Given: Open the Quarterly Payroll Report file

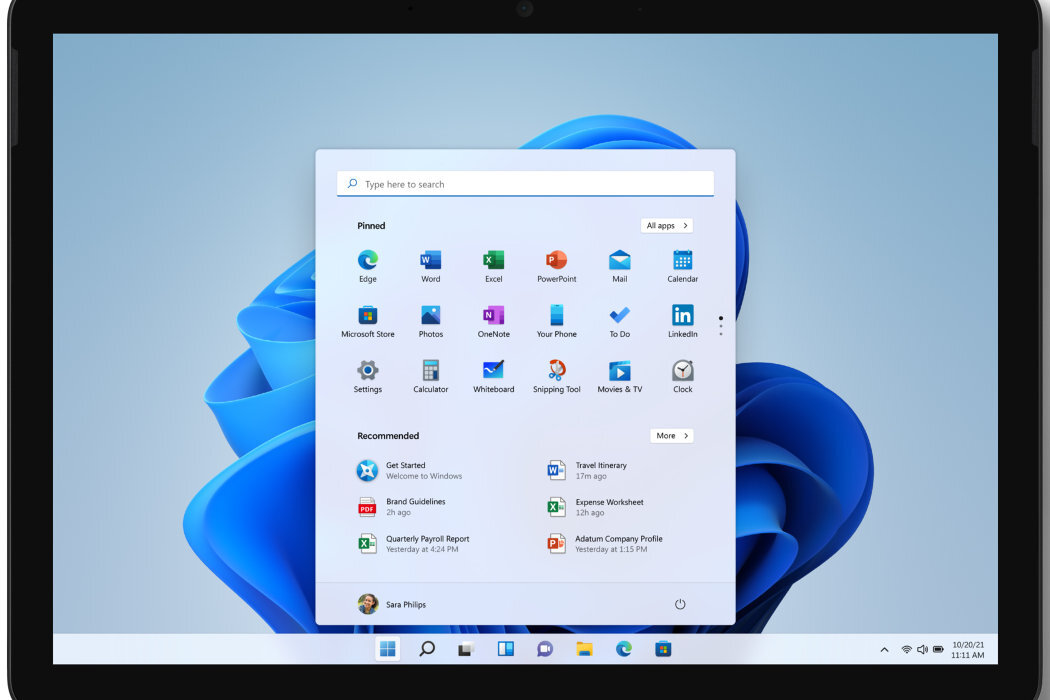Looking at the screenshot, I should coord(426,543).
